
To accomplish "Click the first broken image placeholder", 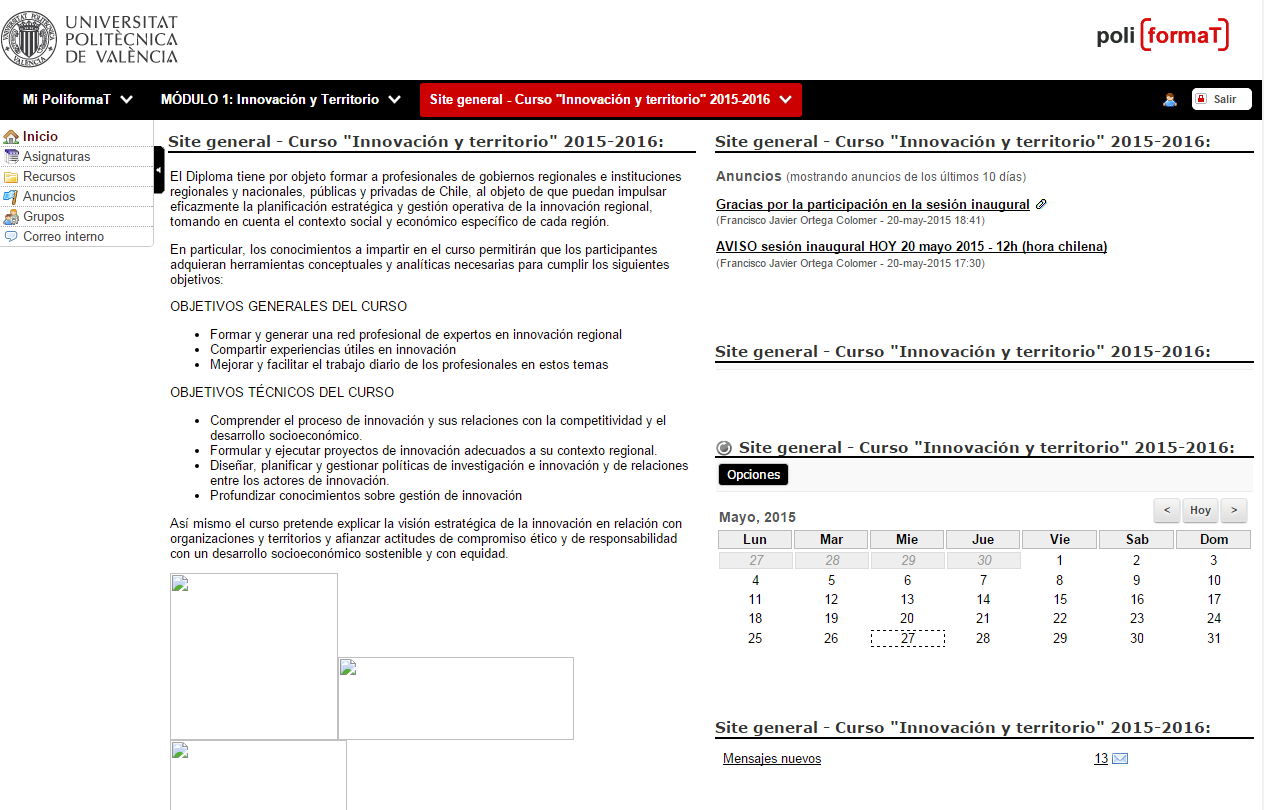I will (x=254, y=656).
